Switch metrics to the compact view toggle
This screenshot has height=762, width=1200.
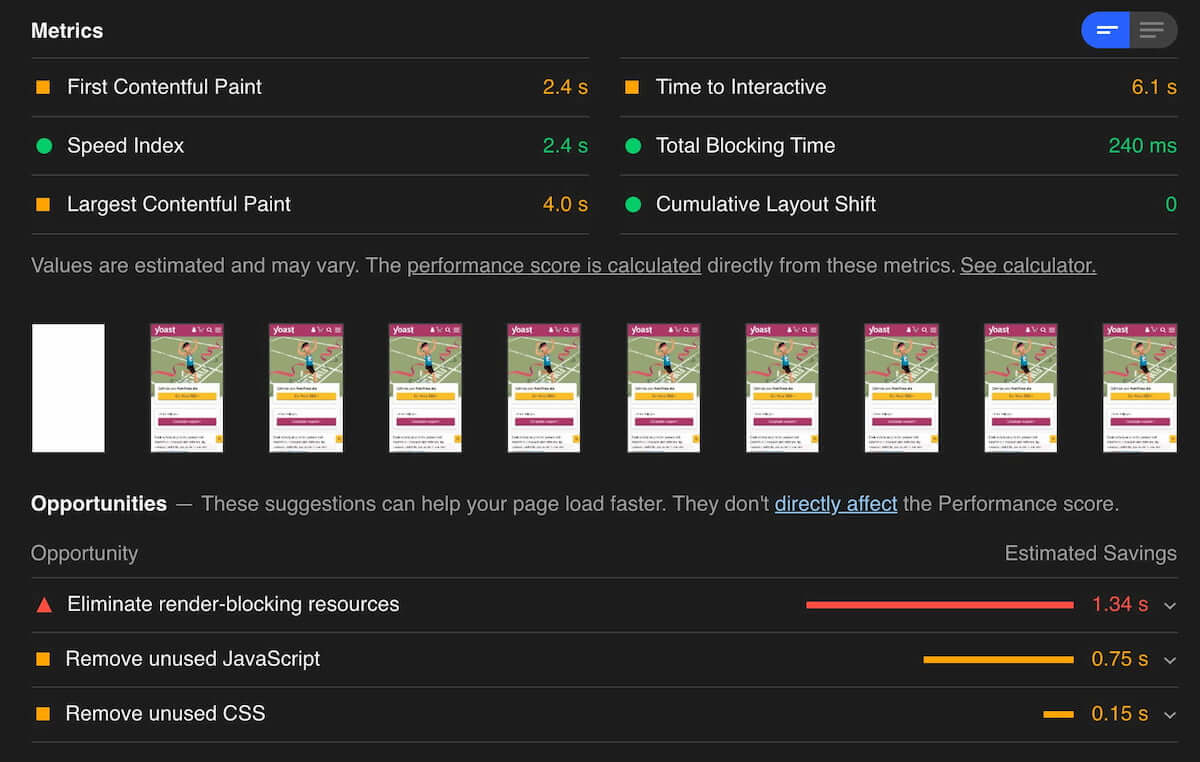coord(1106,30)
